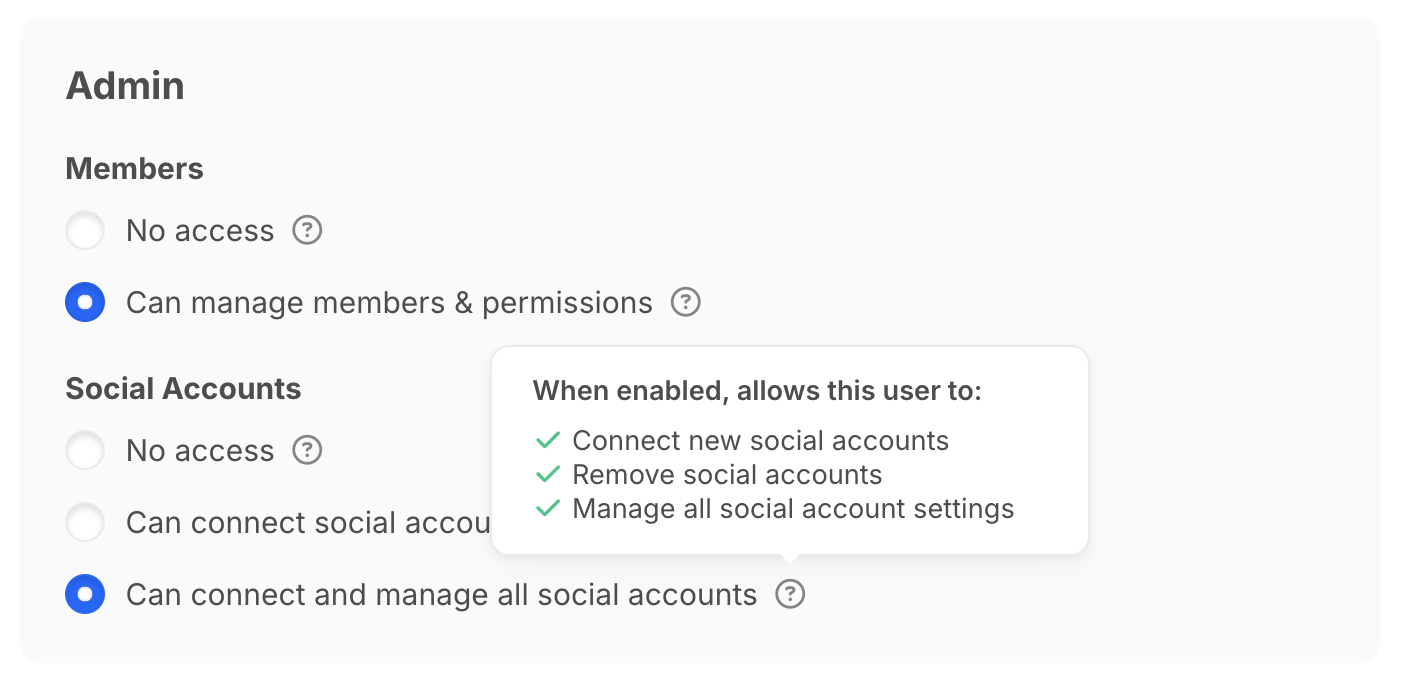Click the 'Connect new social accounts' tooltip text
Image resolution: width=1402 pixels, height=688 pixels.
pos(761,440)
